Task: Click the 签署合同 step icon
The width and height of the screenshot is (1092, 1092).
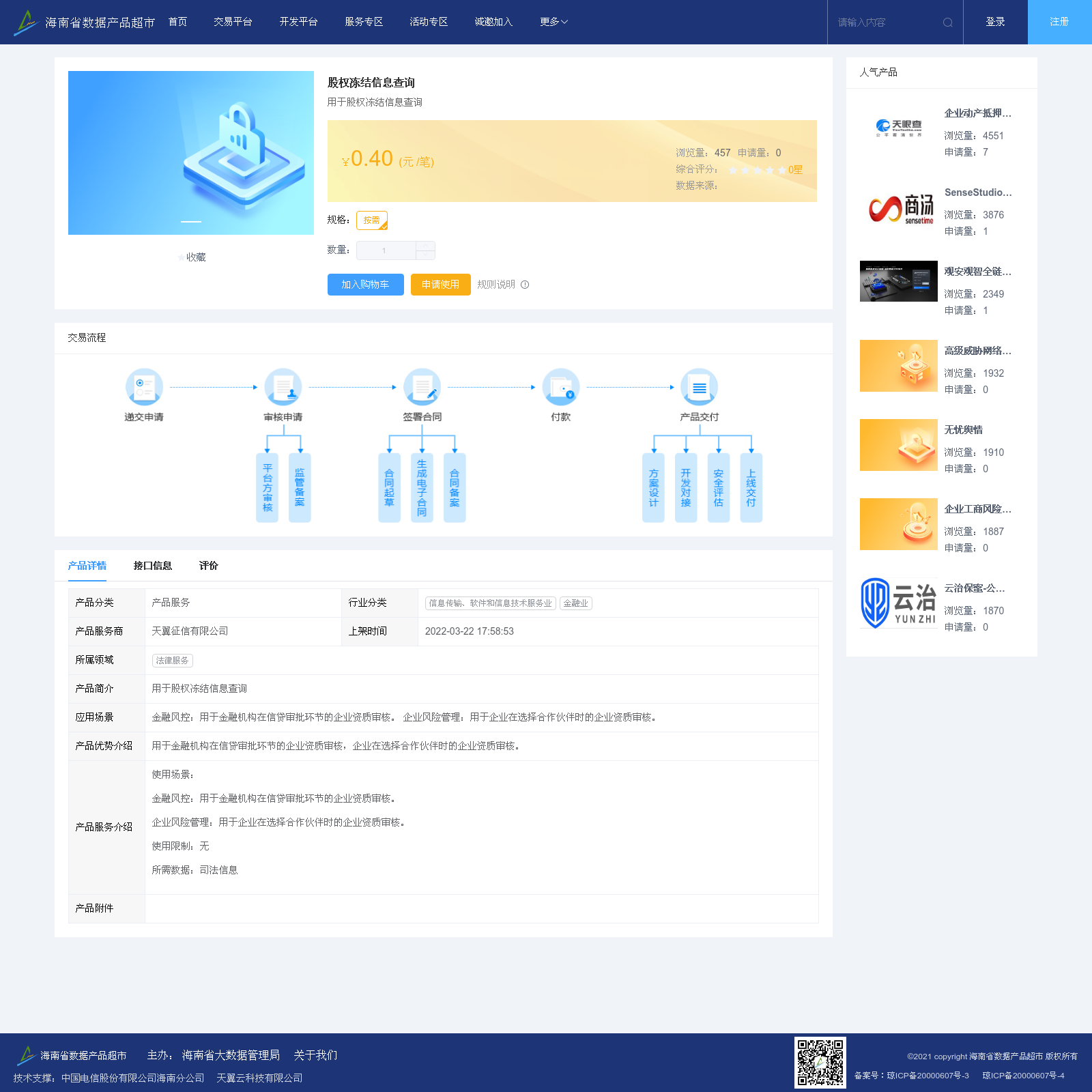Action: click(x=422, y=387)
